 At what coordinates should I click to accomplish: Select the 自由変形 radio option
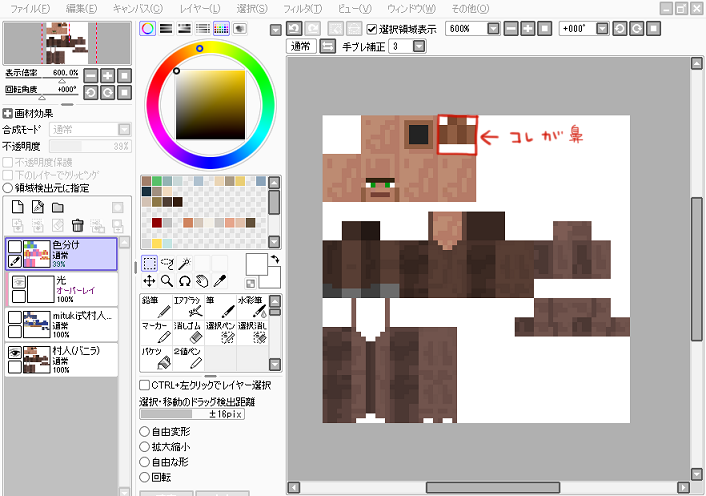pyautogui.click(x=144, y=432)
